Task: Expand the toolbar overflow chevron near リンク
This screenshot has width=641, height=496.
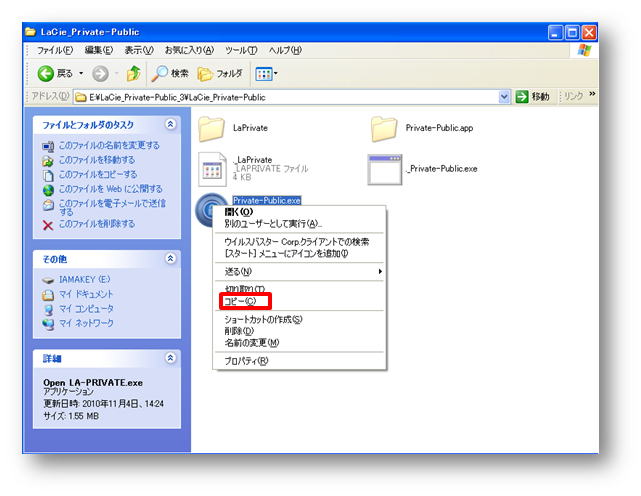Action: (x=592, y=94)
